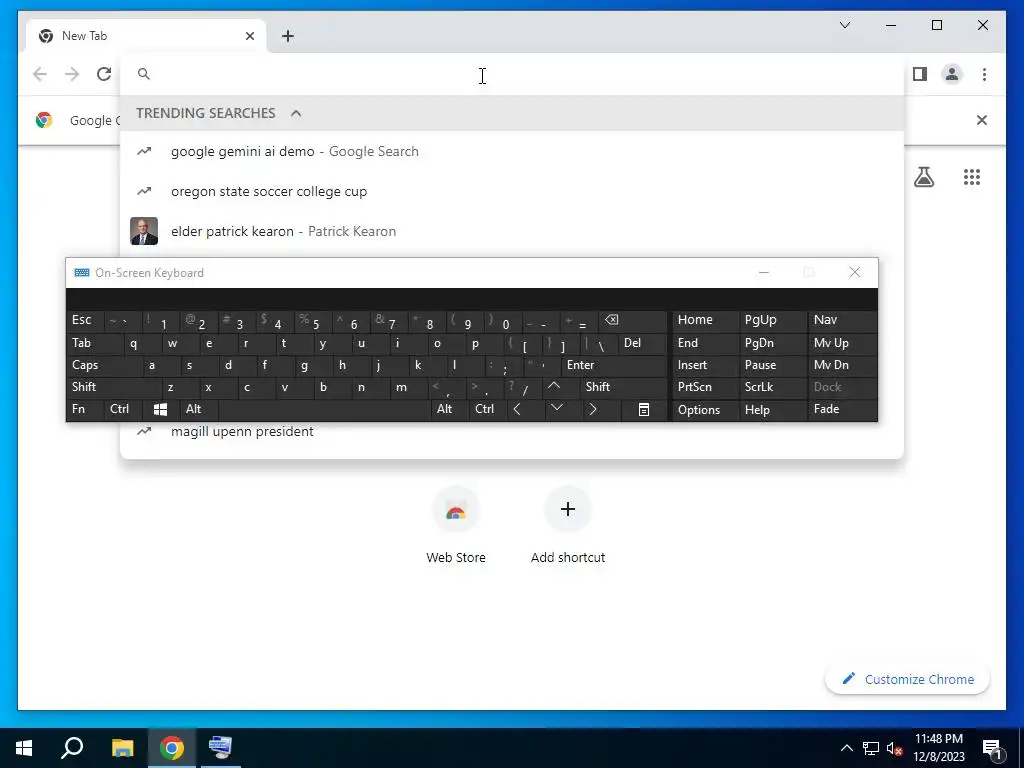Click the context menu key icon
The image size is (1024, 768).
click(x=644, y=409)
